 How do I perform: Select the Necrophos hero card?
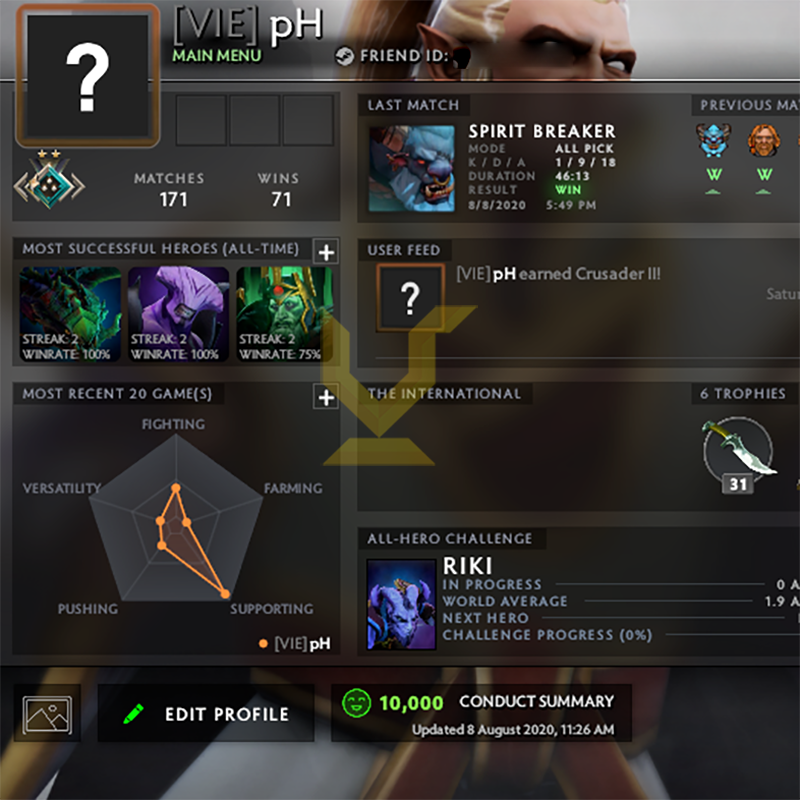pos(70,314)
